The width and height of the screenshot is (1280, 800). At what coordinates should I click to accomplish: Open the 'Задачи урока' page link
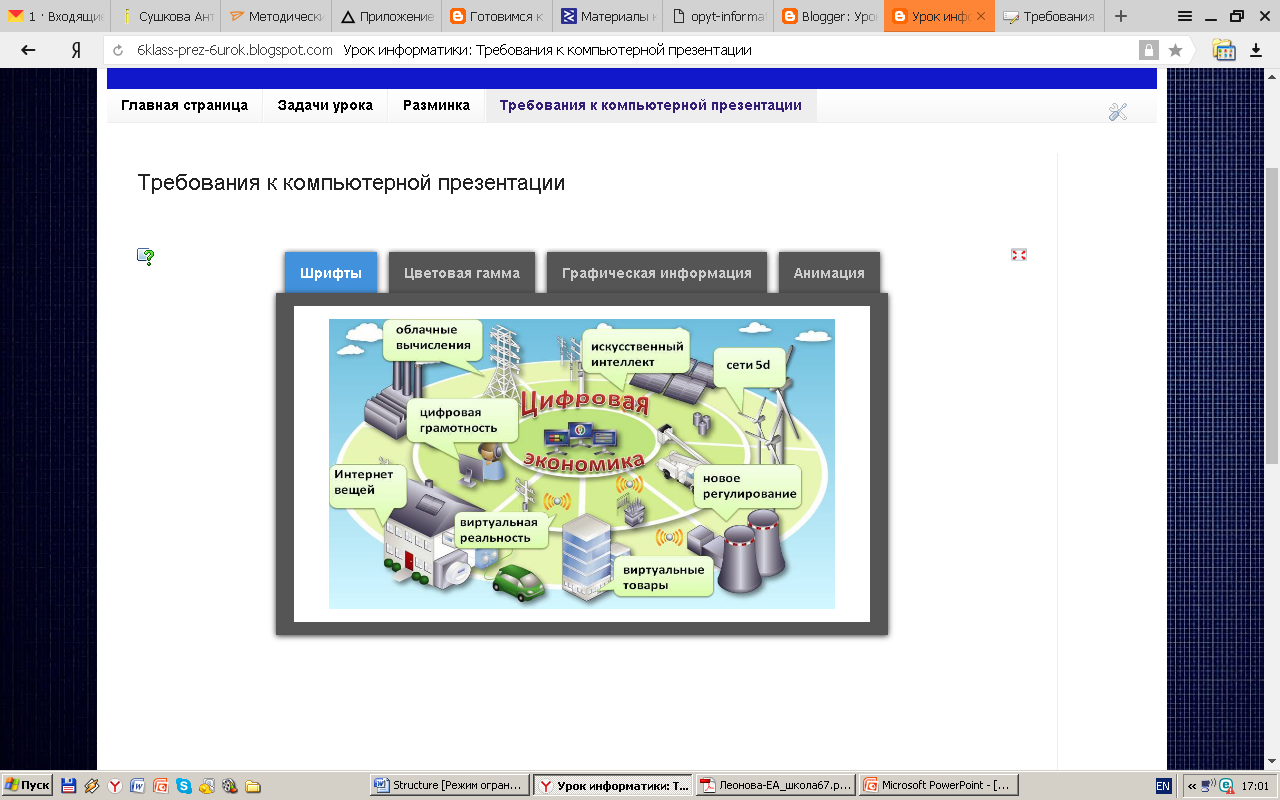point(325,105)
